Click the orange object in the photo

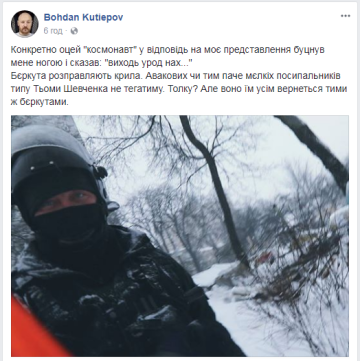pos(33,327)
